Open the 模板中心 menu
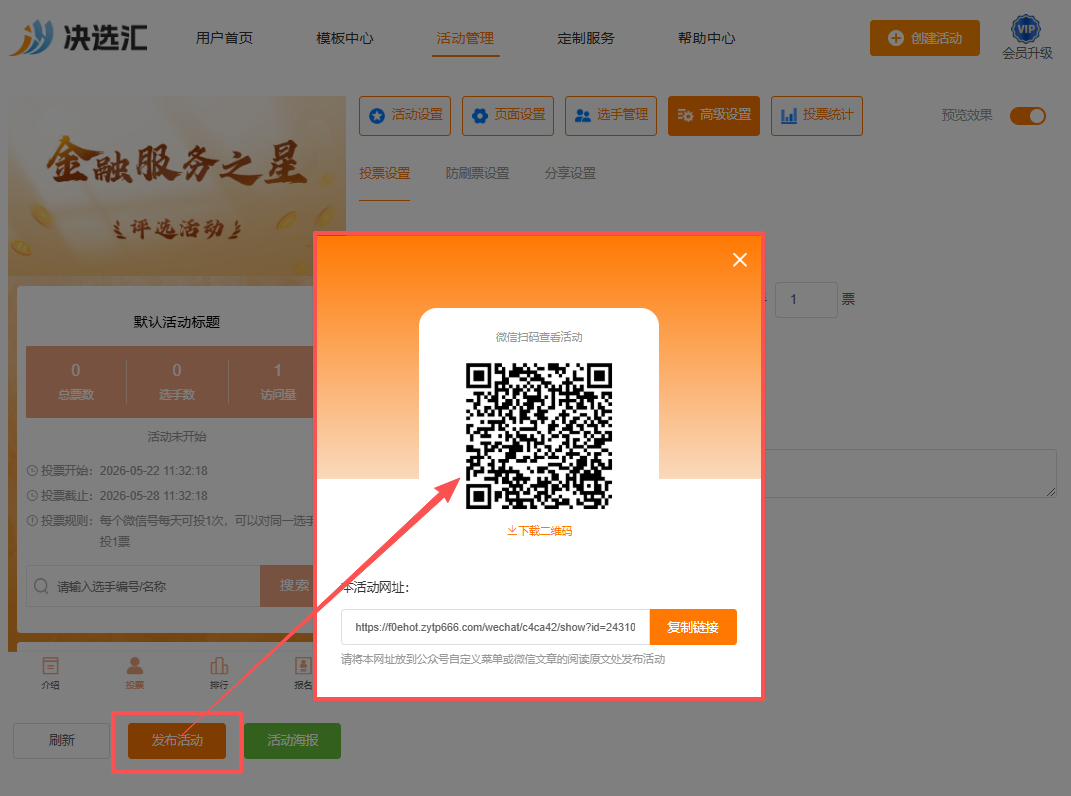Viewport: 1071px width, 796px height. [344, 38]
